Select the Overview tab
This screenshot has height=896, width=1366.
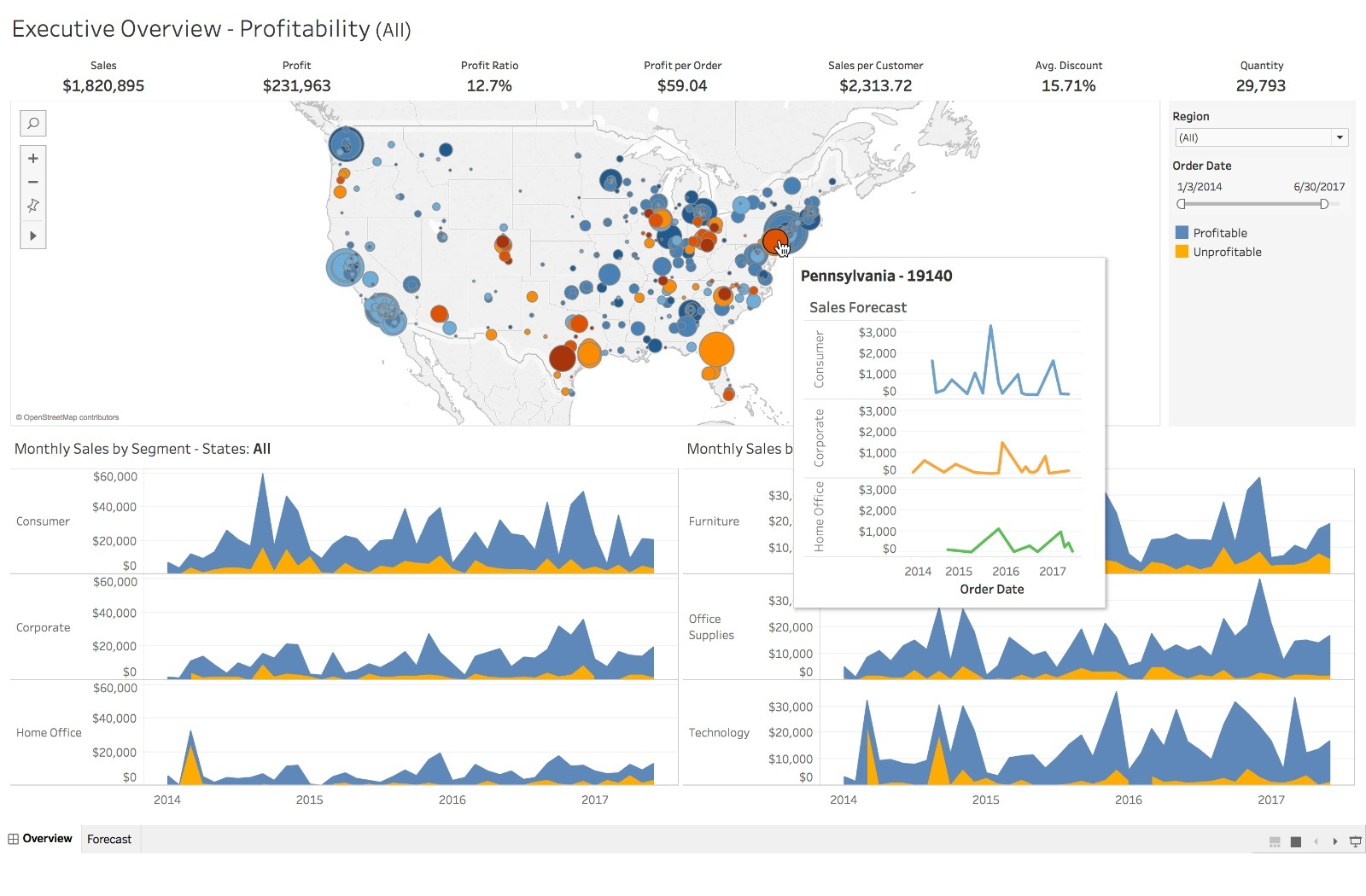click(47, 838)
